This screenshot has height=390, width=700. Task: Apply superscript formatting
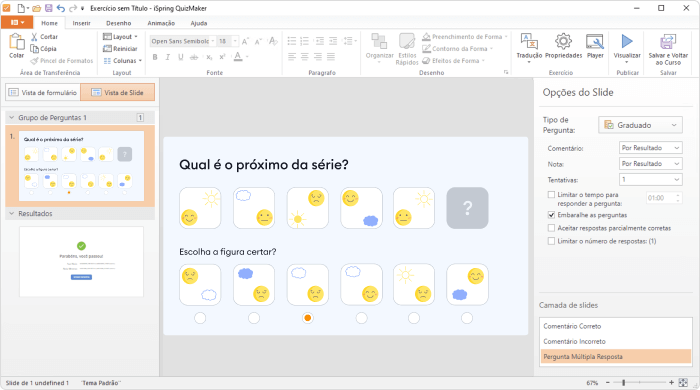222,57
